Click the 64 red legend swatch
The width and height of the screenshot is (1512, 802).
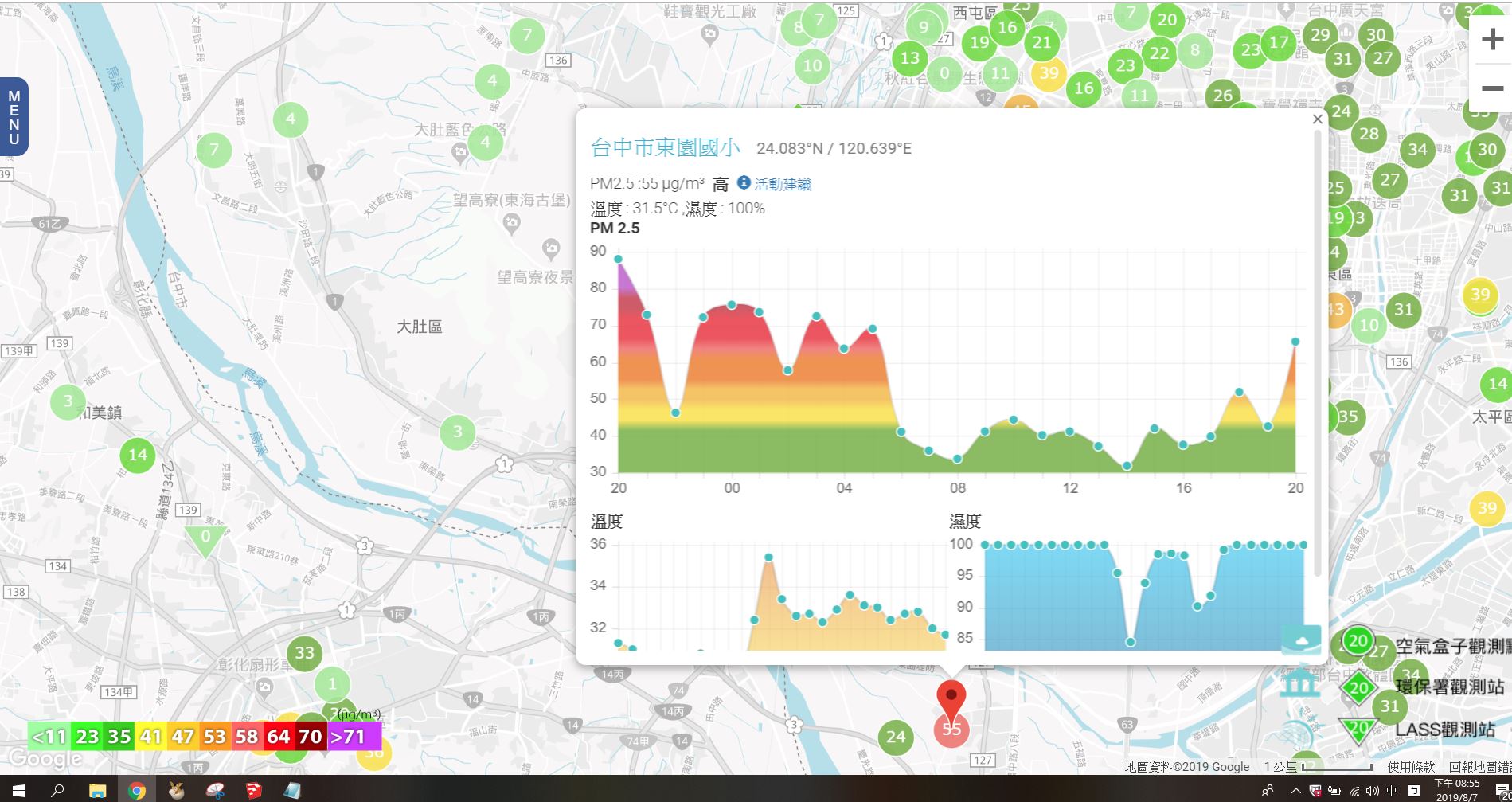(x=279, y=737)
